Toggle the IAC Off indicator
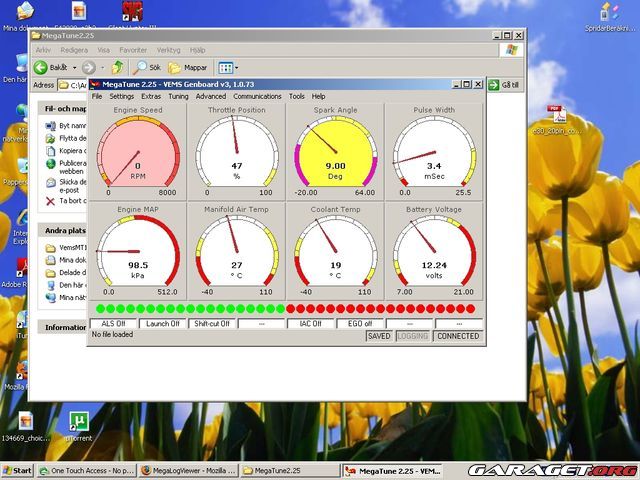Viewport: 640px width, 480px height. point(311,324)
